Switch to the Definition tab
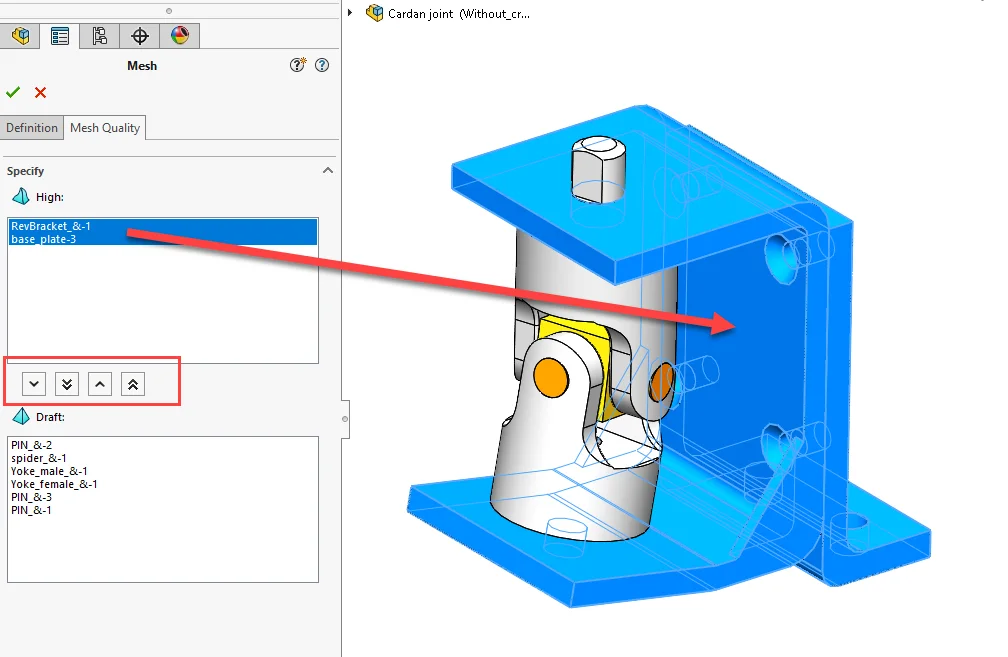 (32, 127)
